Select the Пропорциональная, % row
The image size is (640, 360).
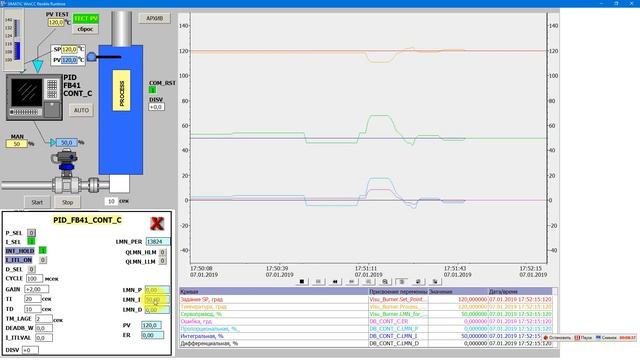(366, 329)
